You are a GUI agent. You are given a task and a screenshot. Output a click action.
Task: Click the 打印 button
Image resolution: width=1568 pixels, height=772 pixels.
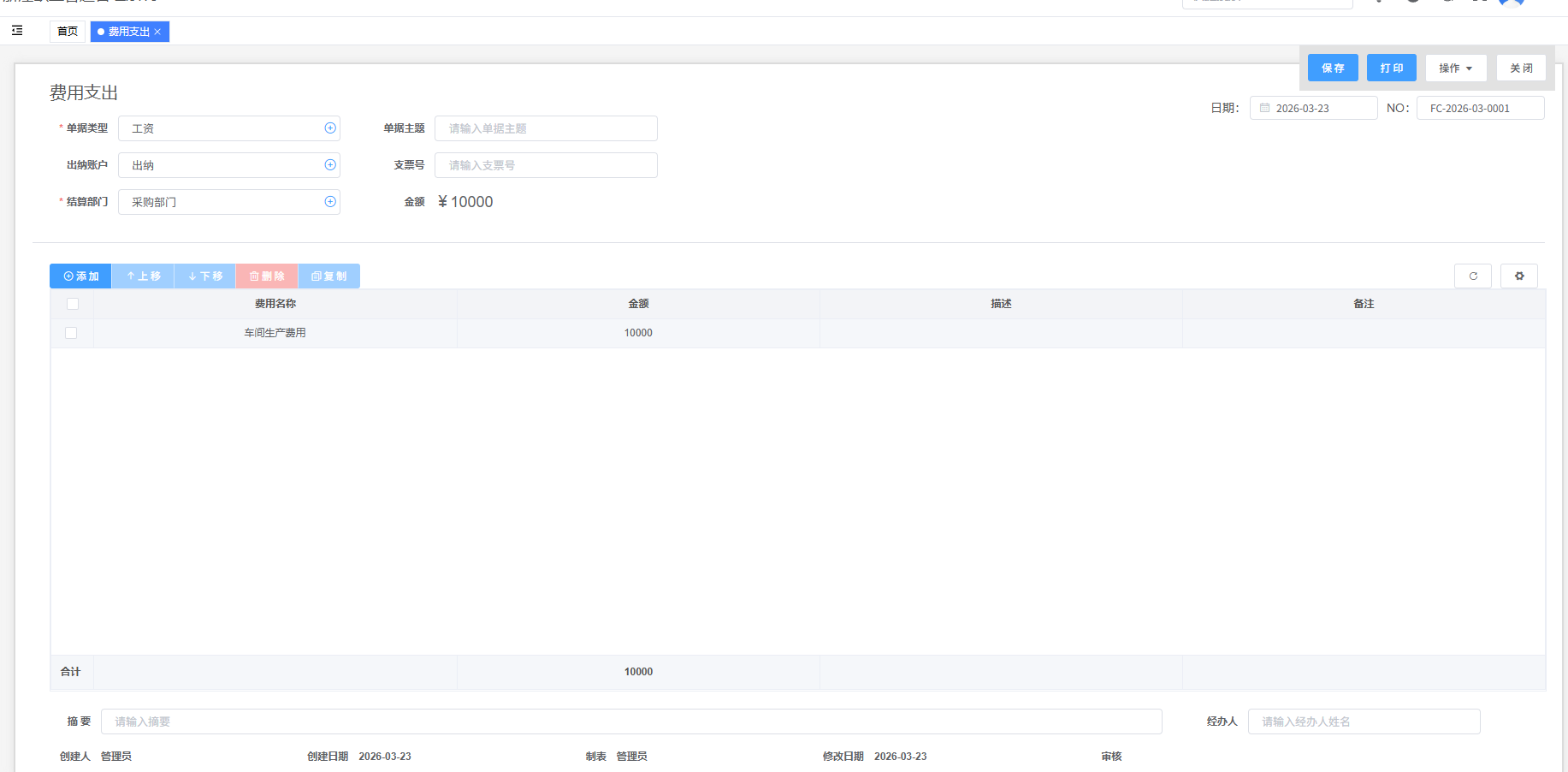[1391, 68]
